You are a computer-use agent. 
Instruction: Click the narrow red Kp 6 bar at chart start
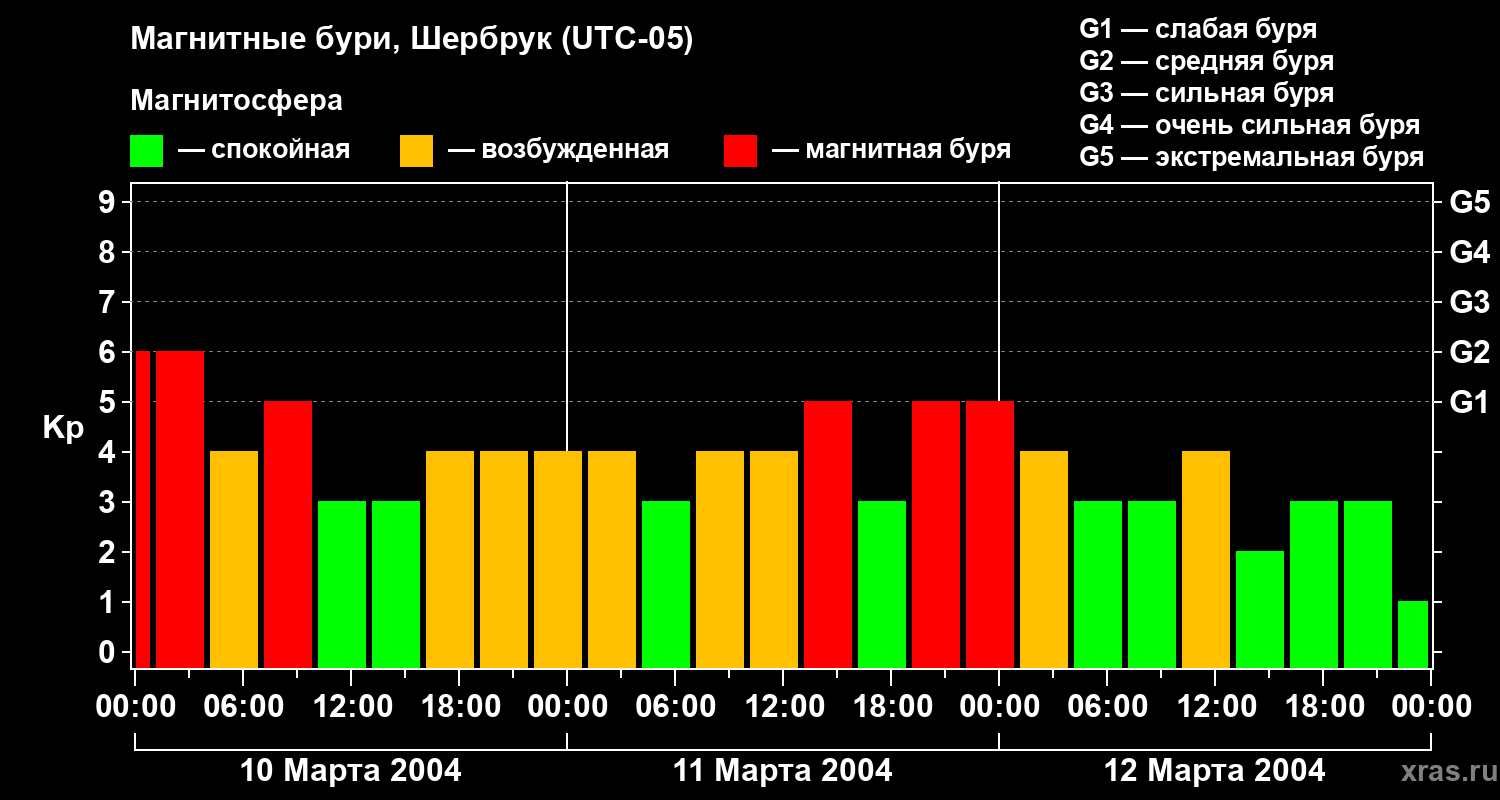point(142,509)
